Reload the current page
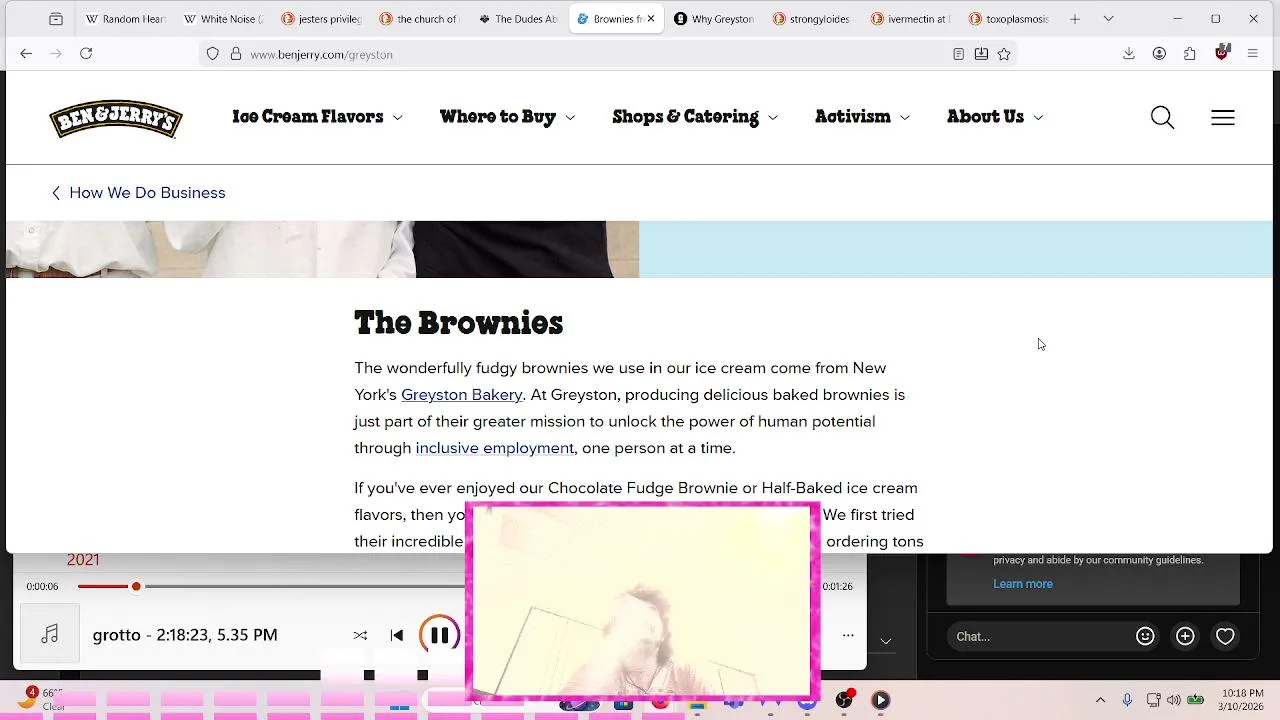Viewport: 1280px width, 720px height. (86, 54)
